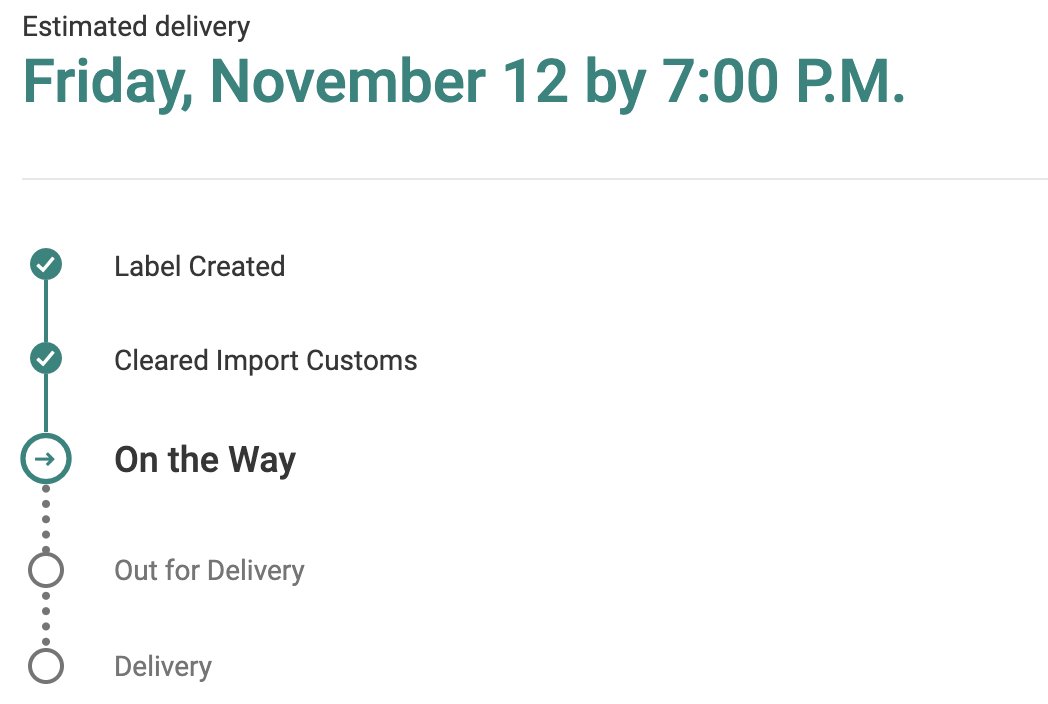Click the bold On the Way status label
Screen dimensions: 1048x704
coord(205,460)
